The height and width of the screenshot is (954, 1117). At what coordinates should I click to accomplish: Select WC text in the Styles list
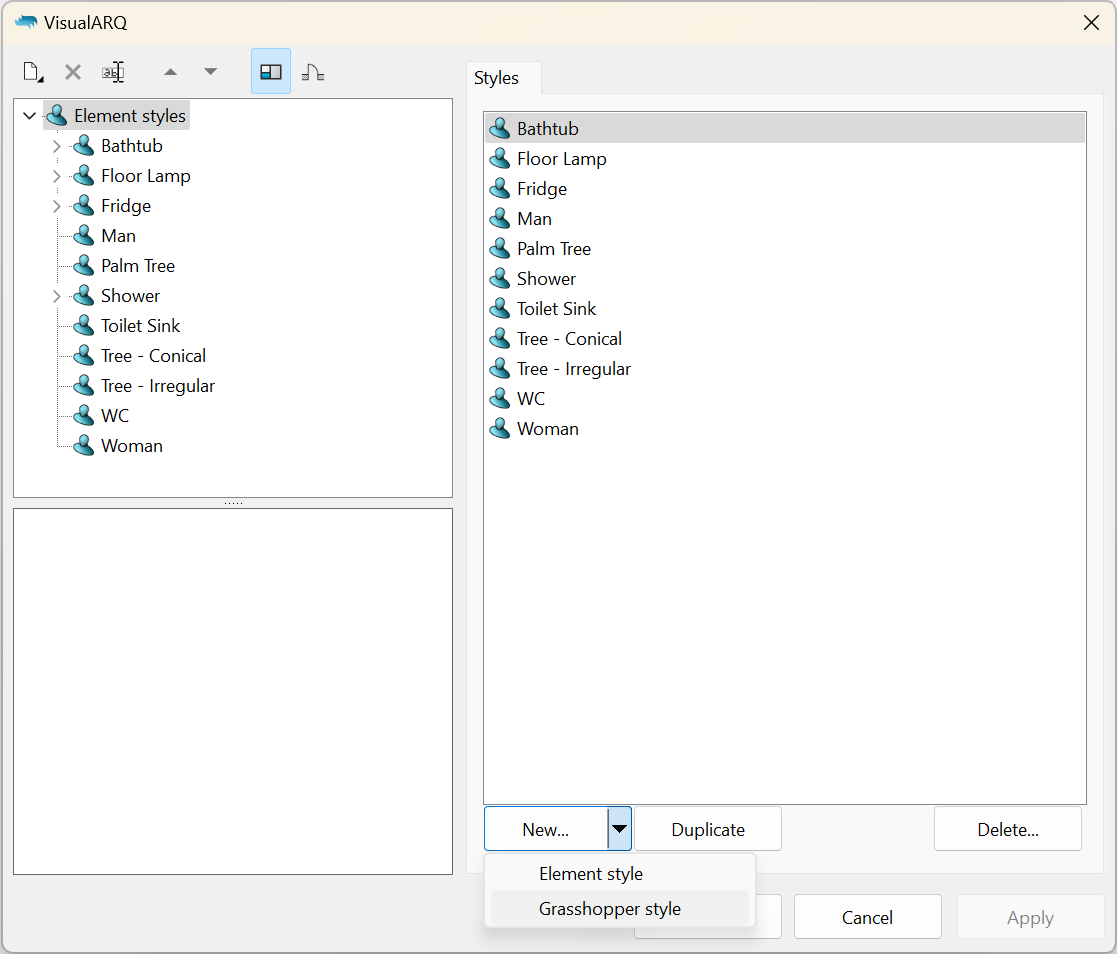531,398
